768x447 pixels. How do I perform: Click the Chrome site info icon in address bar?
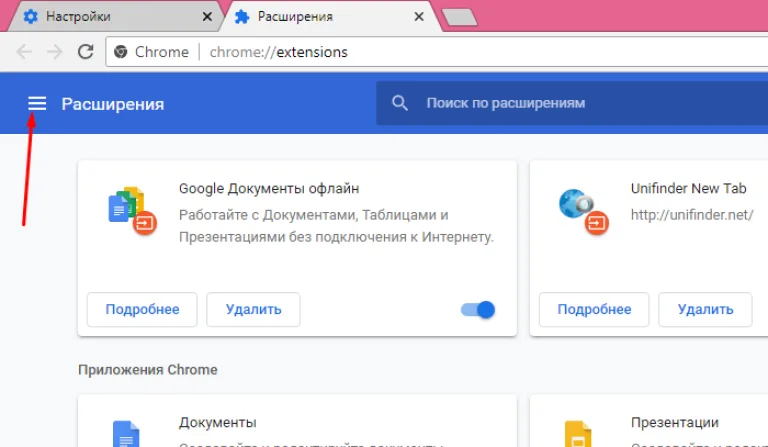(120, 52)
